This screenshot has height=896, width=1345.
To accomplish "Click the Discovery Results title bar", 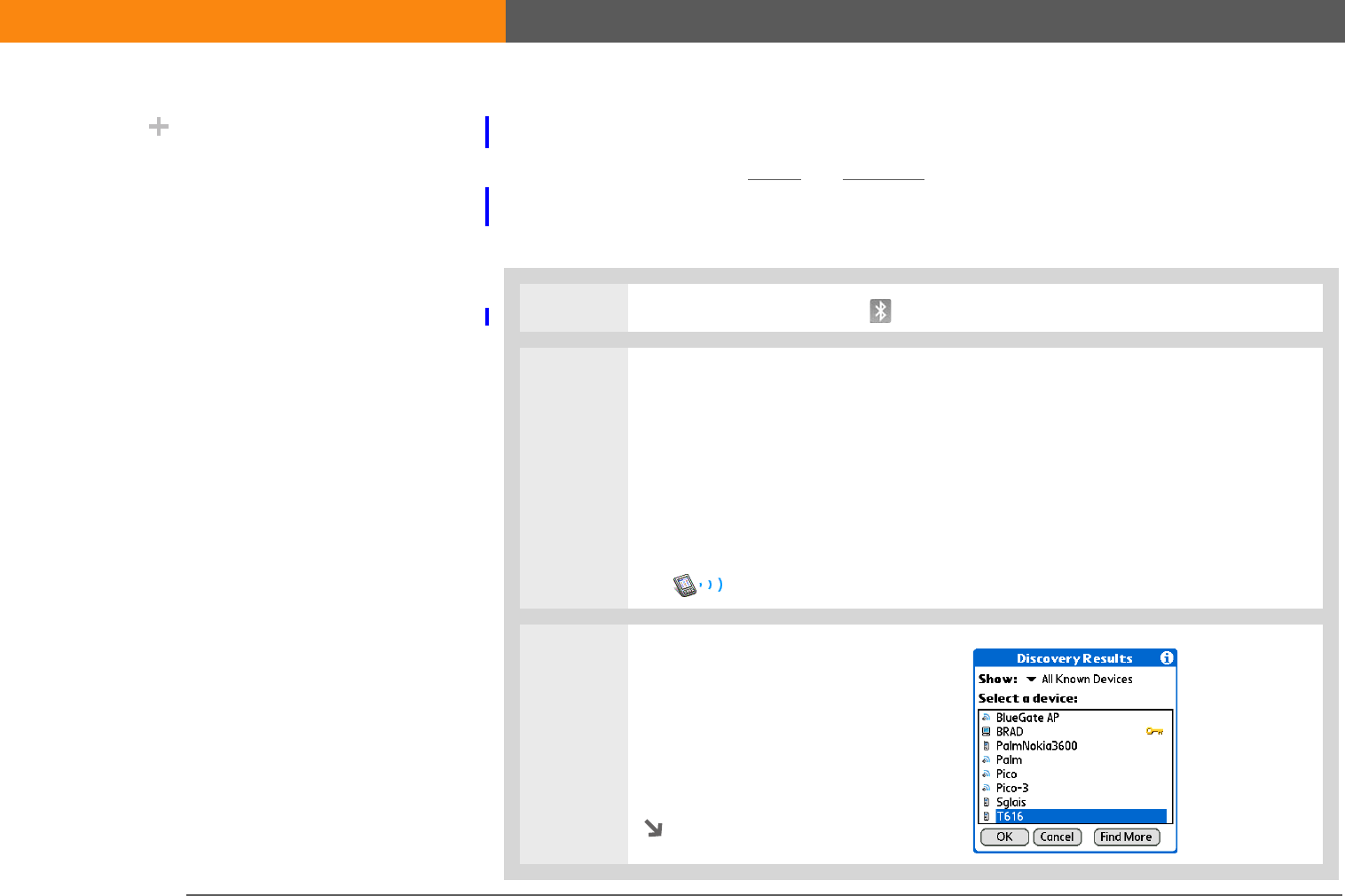I will (1074, 658).
